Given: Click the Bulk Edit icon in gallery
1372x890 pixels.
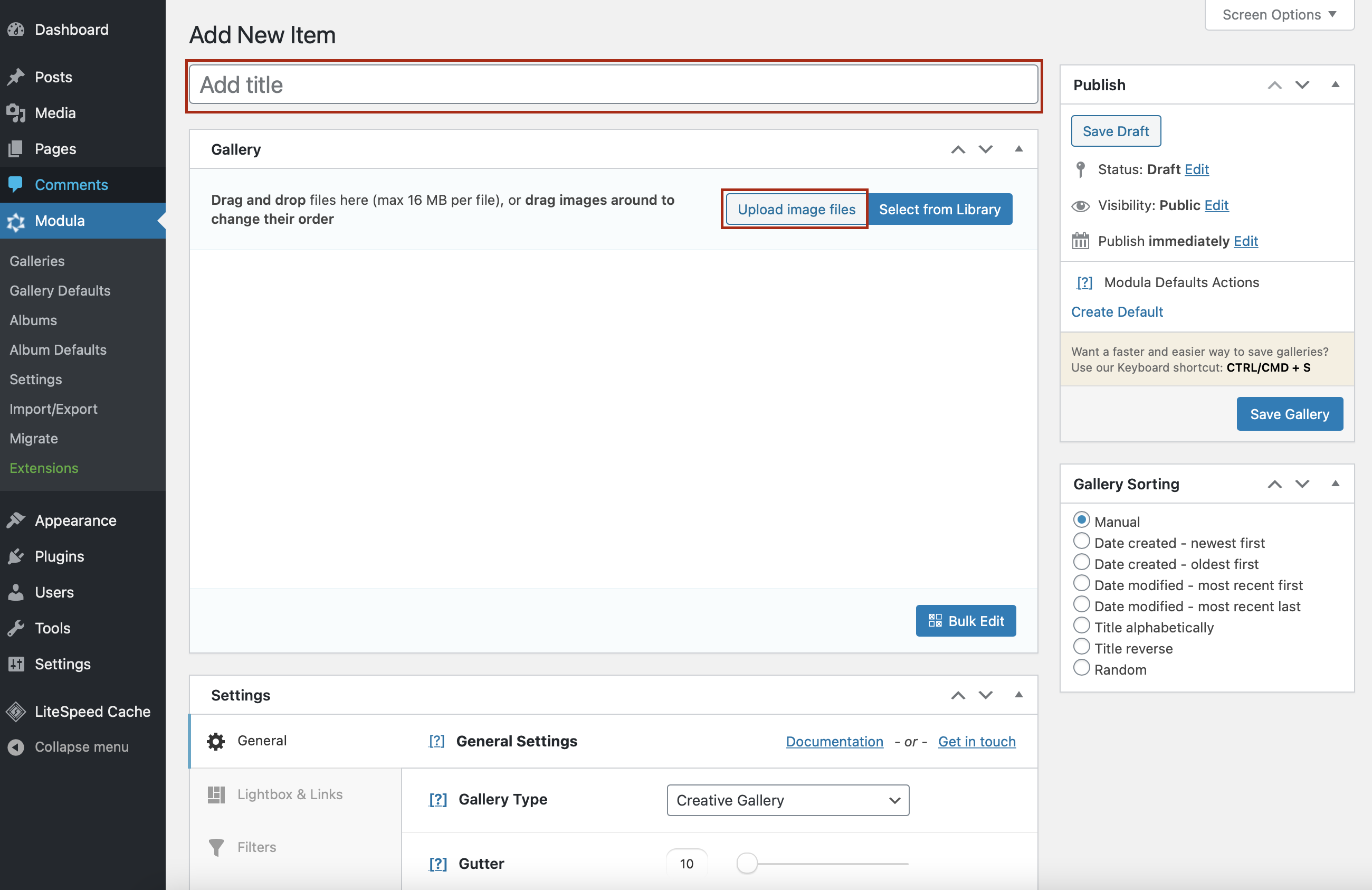Looking at the screenshot, I should 935,620.
